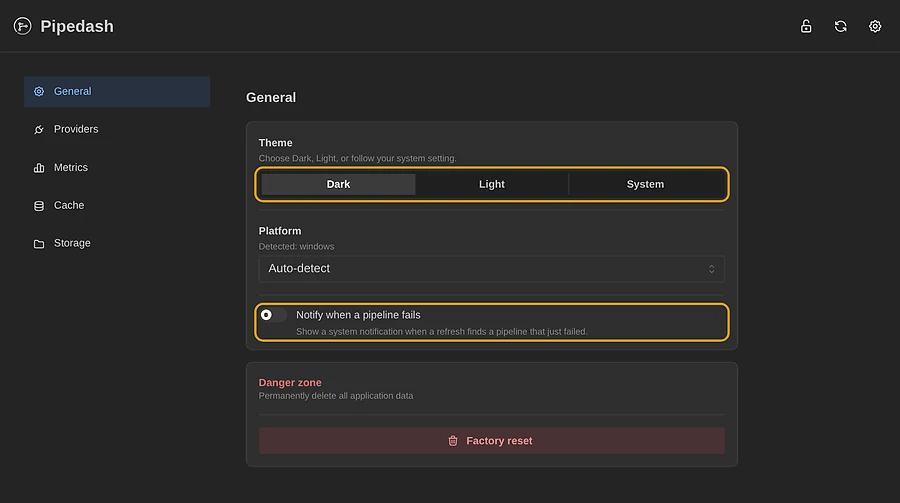Click the Pipedash logo icon

[x=22, y=26]
